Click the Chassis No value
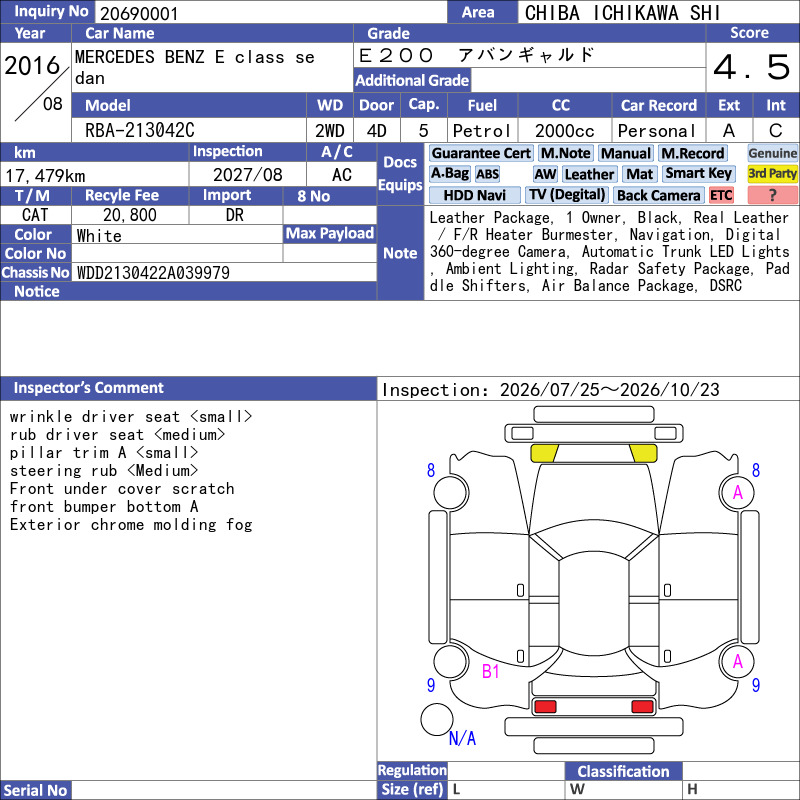Viewport: 800px width, 800px height. [x=153, y=272]
